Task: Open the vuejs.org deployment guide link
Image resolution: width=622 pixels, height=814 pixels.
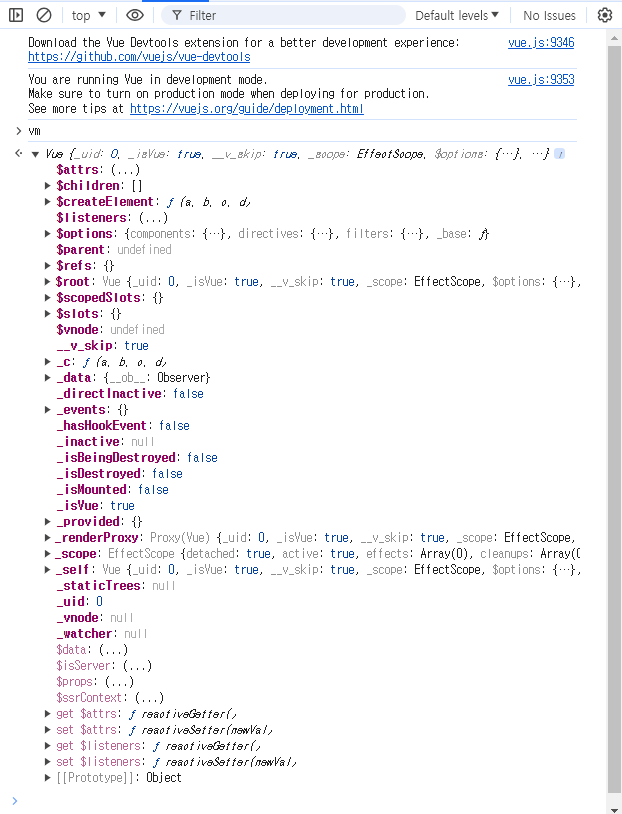Action: click(x=247, y=108)
